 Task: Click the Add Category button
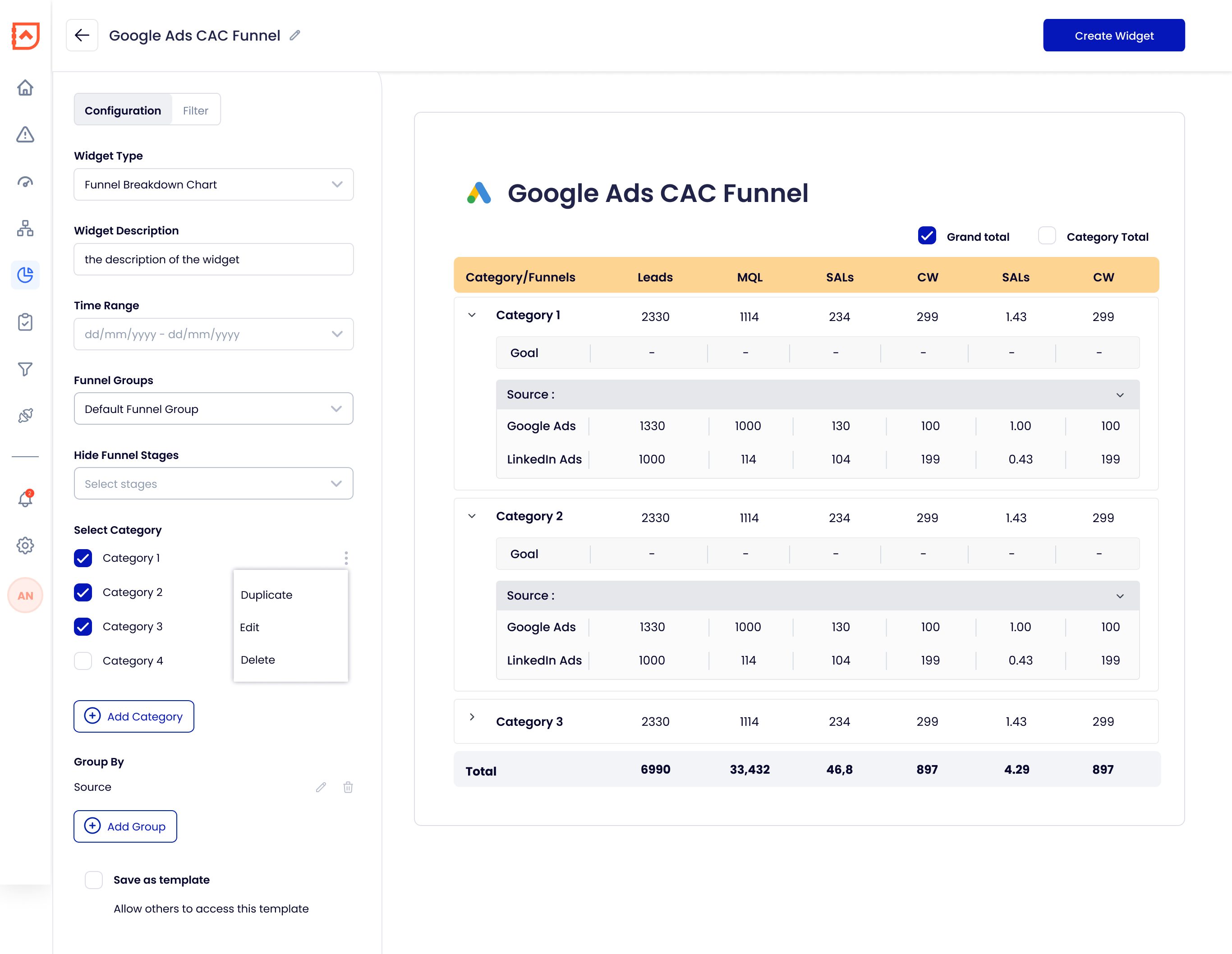(x=133, y=716)
